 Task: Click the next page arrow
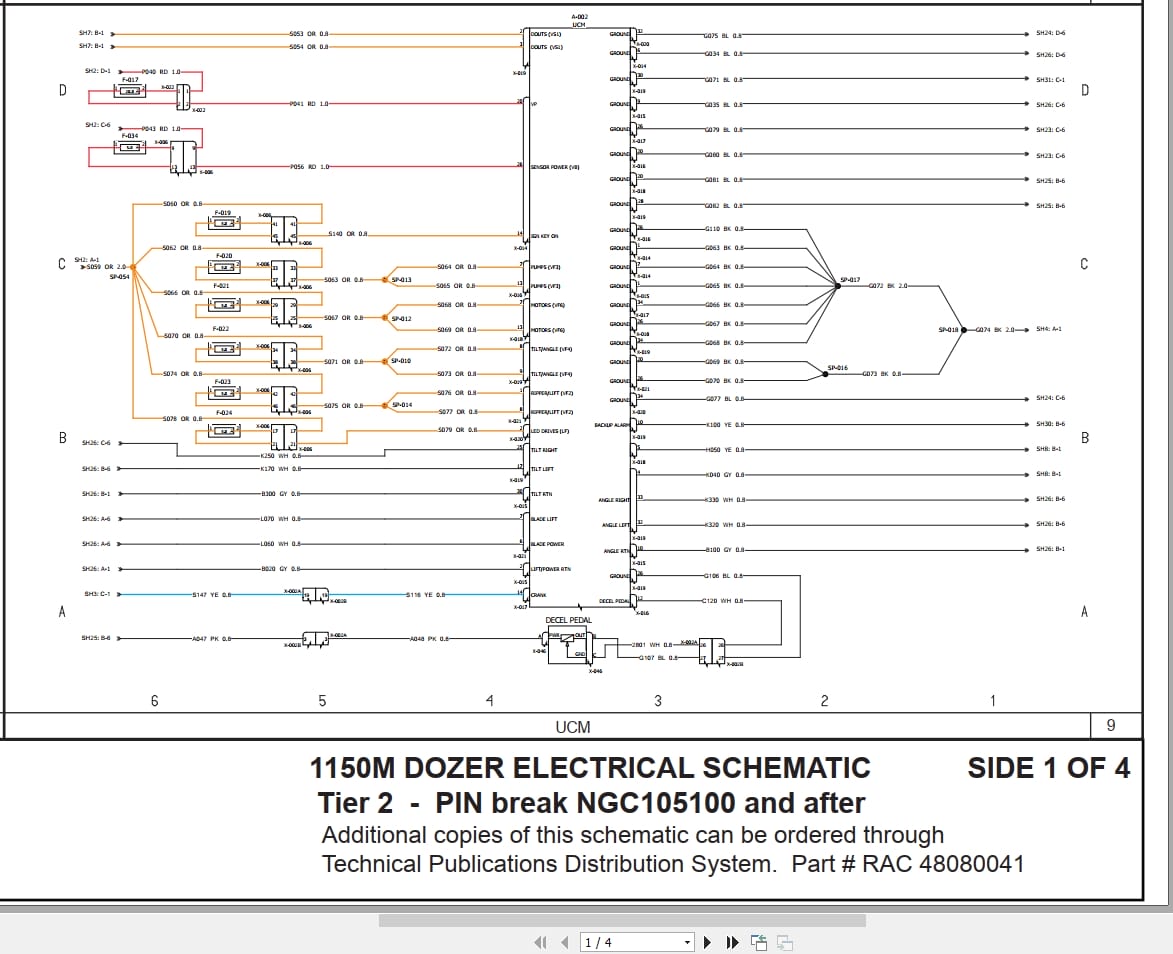pos(707,942)
